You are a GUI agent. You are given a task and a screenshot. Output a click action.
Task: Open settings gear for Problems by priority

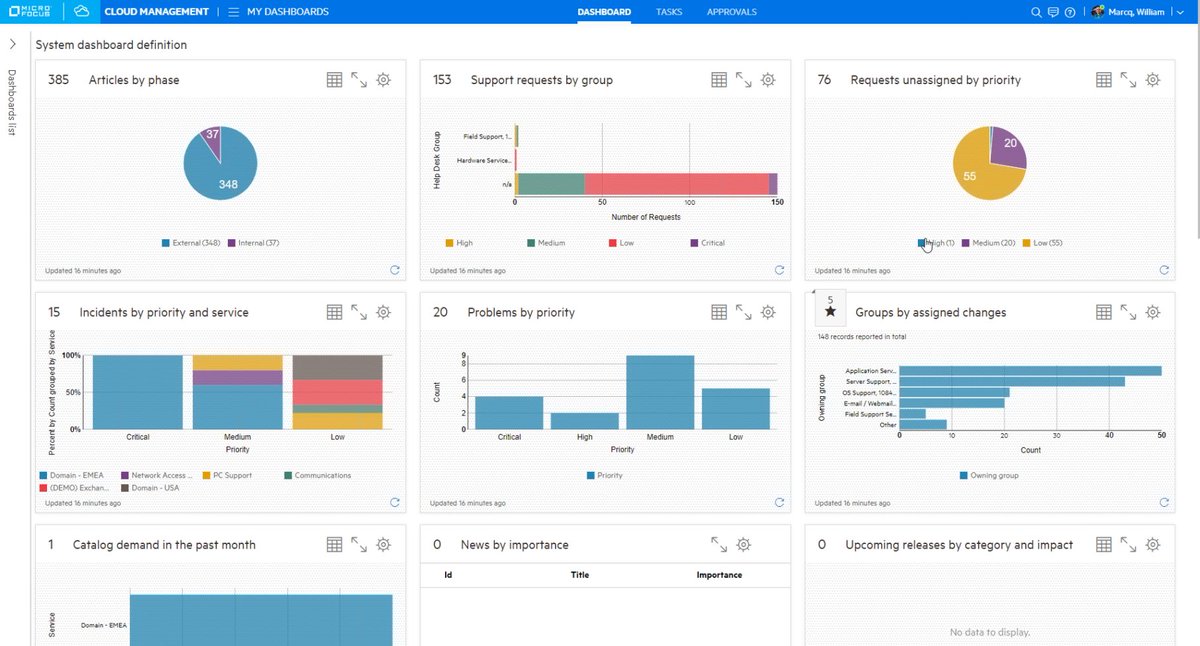tap(768, 313)
